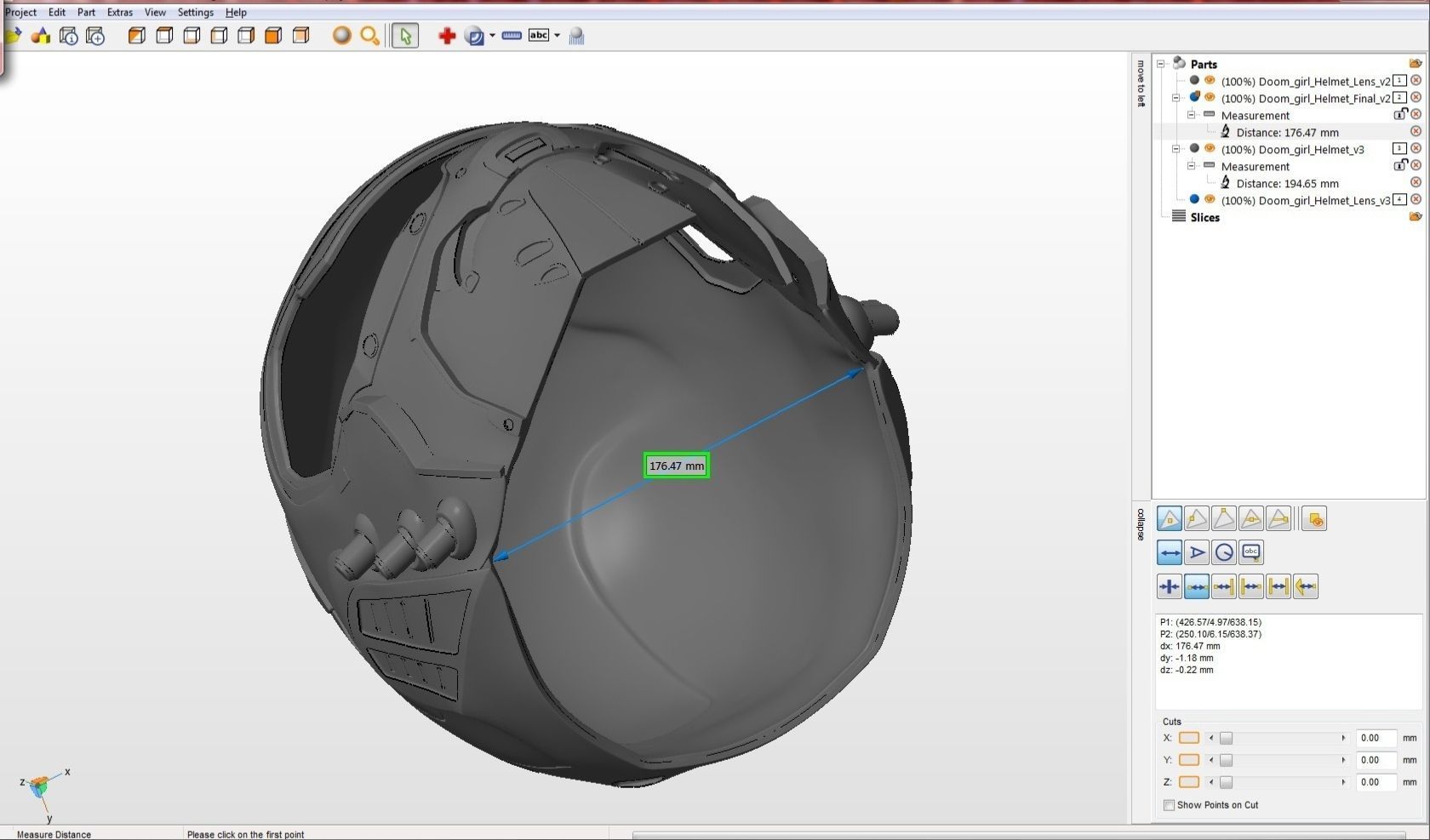This screenshot has height=840, width=1430.
Task: Open the View menu
Action: (155, 12)
